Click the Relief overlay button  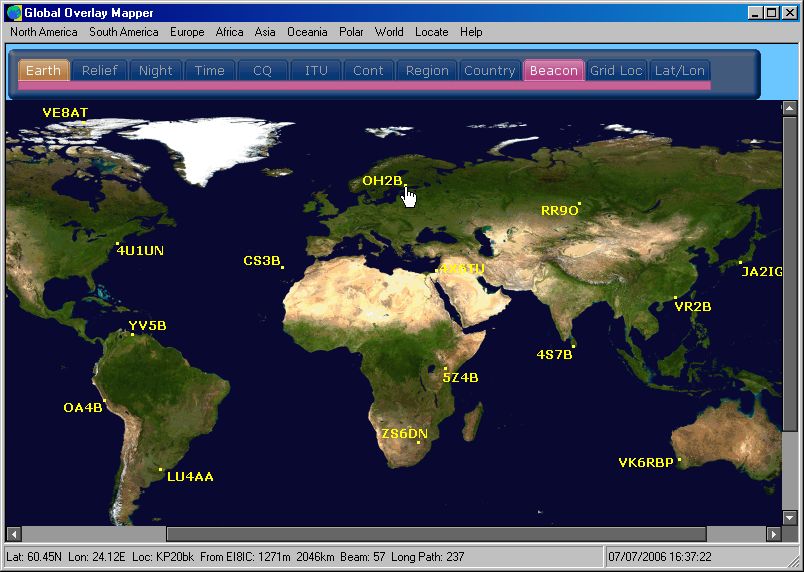click(99, 71)
